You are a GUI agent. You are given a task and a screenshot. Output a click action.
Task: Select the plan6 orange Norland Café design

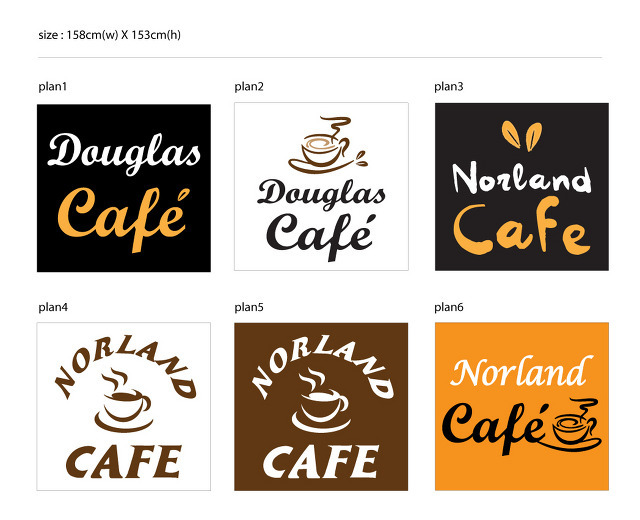pos(522,406)
